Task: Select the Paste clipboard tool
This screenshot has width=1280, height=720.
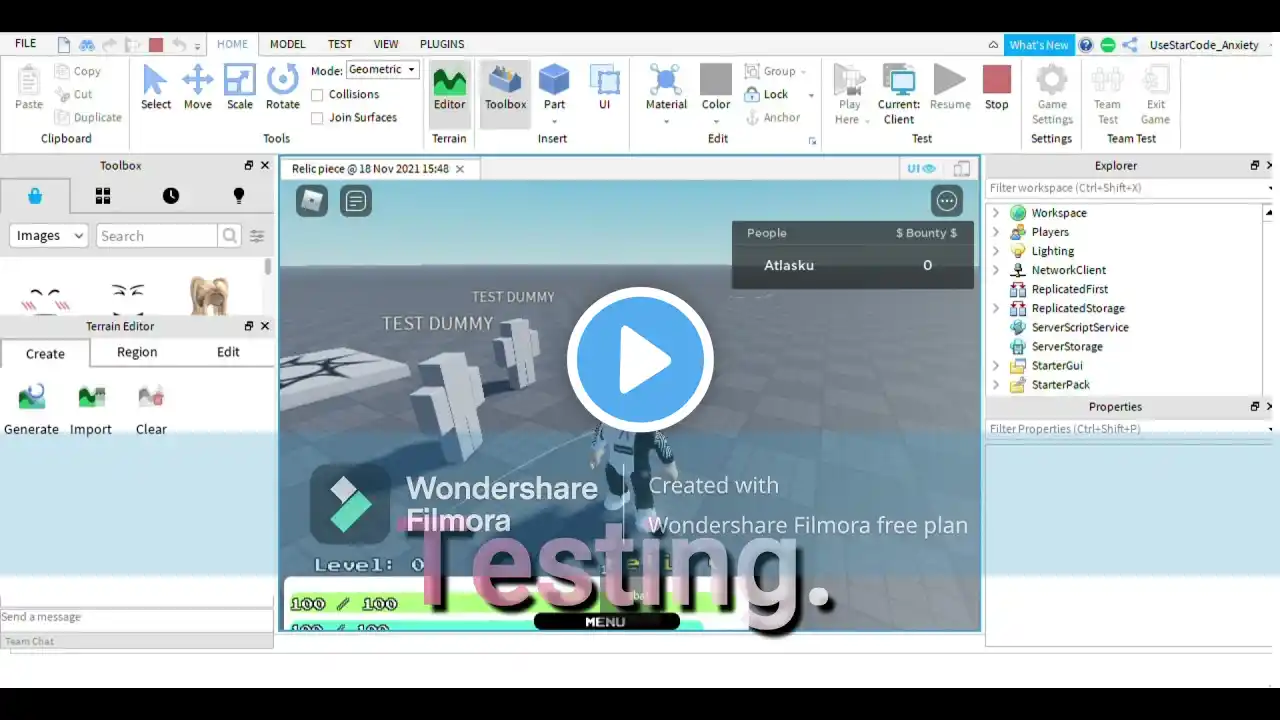Action: (29, 86)
